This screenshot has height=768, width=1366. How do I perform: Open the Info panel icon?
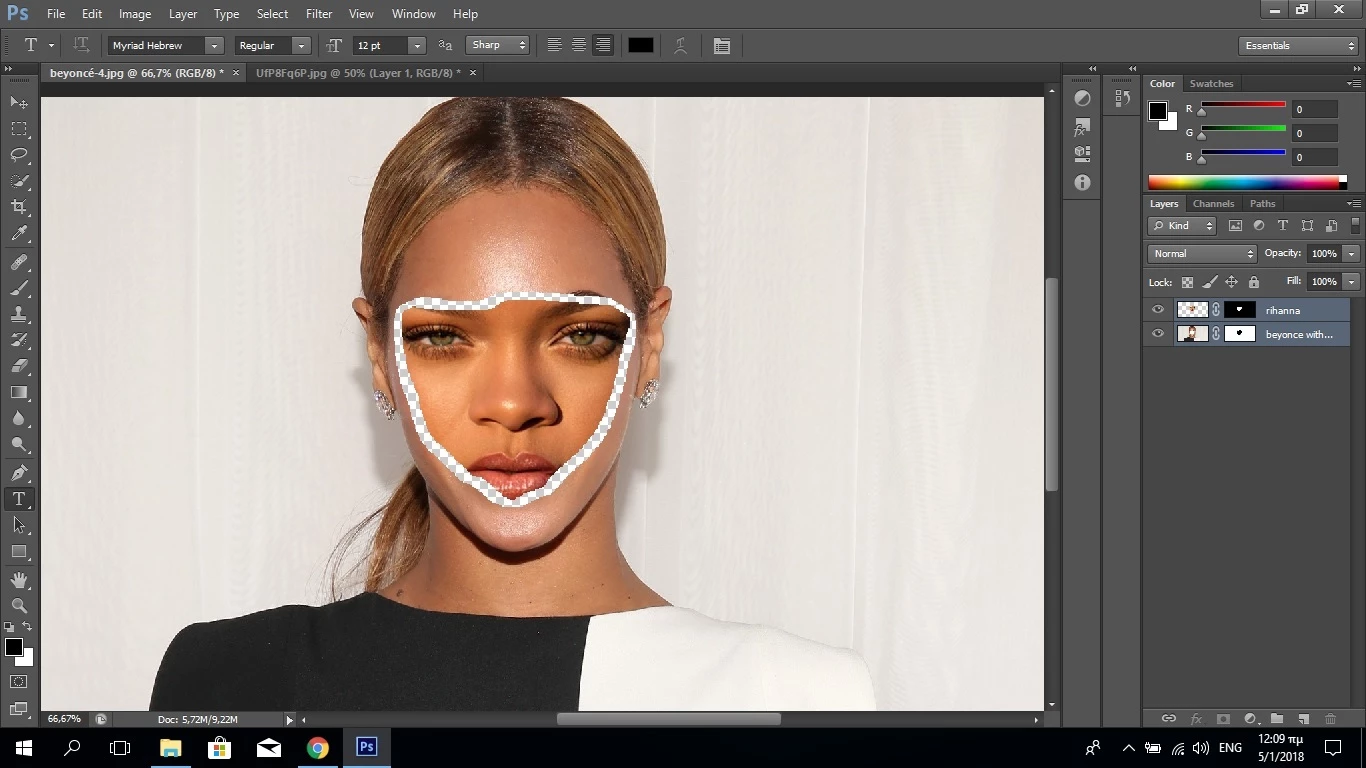click(x=1082, y=183)
